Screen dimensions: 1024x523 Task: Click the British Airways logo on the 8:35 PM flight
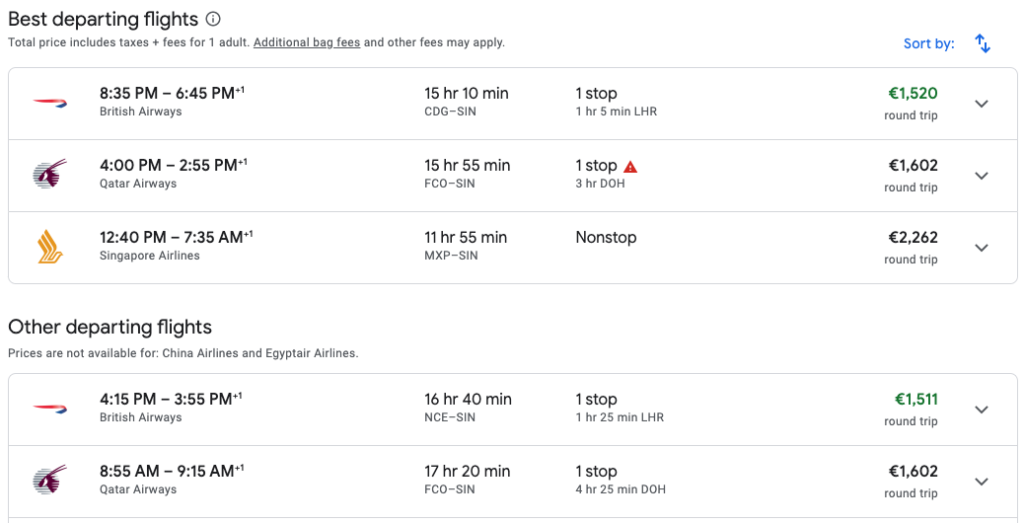[50, 102]
